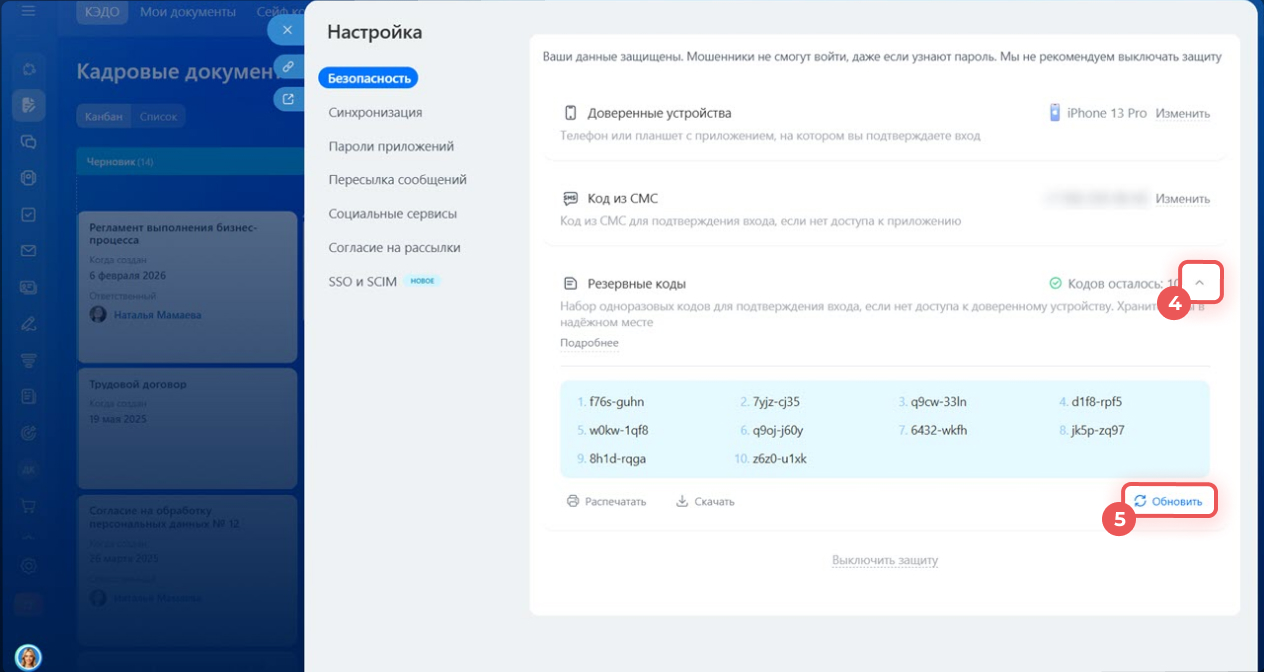Click the mail envelope icon in sidebar
Screen dimensions: 1264x672
pos(28,250)
